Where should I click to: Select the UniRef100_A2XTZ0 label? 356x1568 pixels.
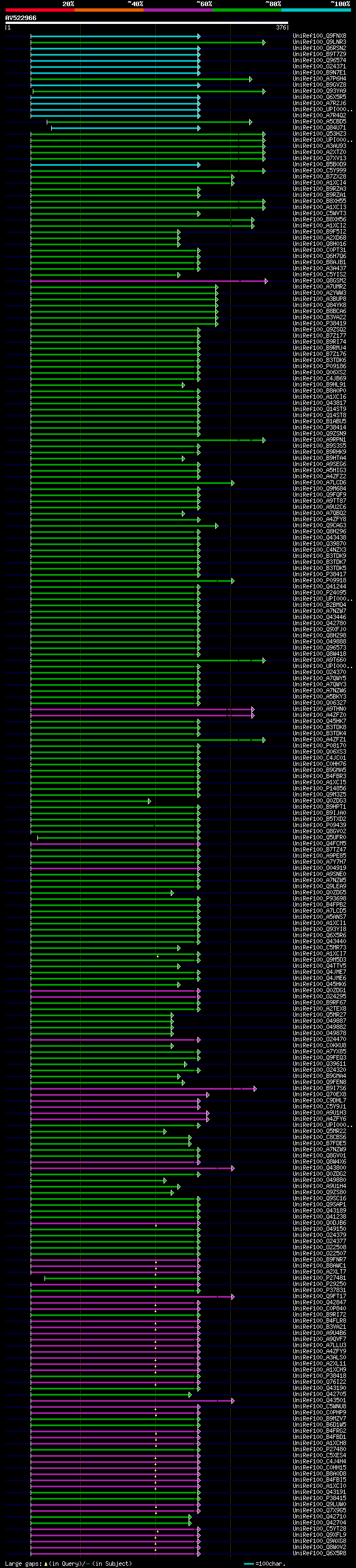pyautogui.click(x=319, y=152)
